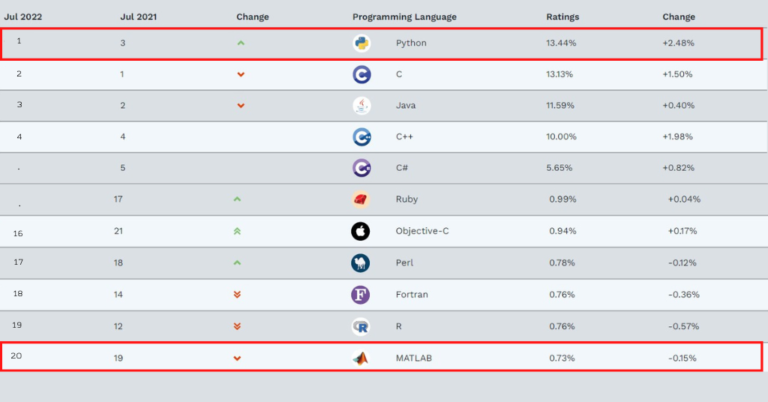Screen dimensions: 768x402
Task: Click the R language logo icon
Action: click(x=361, y=326)
